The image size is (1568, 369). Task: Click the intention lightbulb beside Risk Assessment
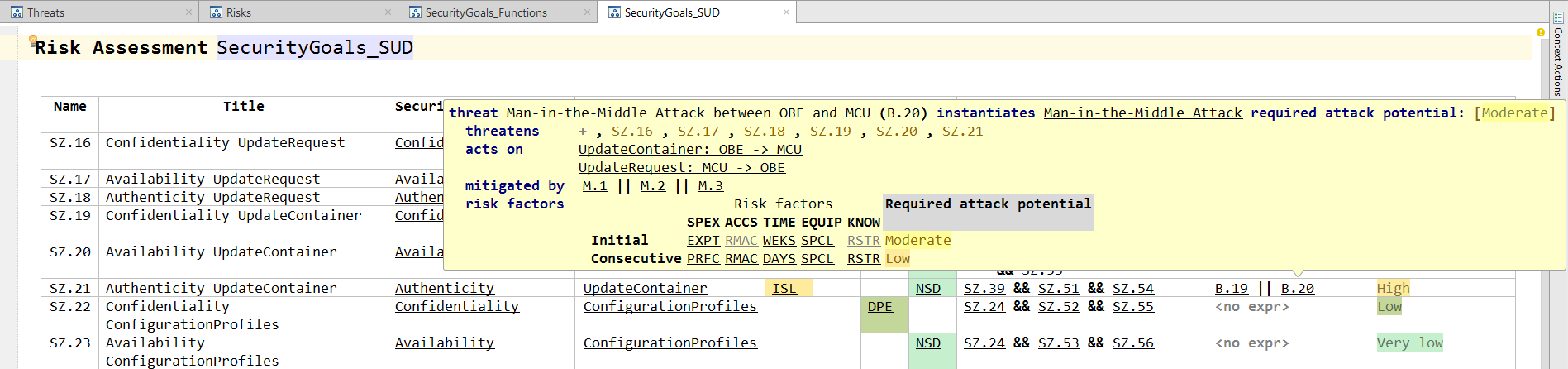click(33, 41)
